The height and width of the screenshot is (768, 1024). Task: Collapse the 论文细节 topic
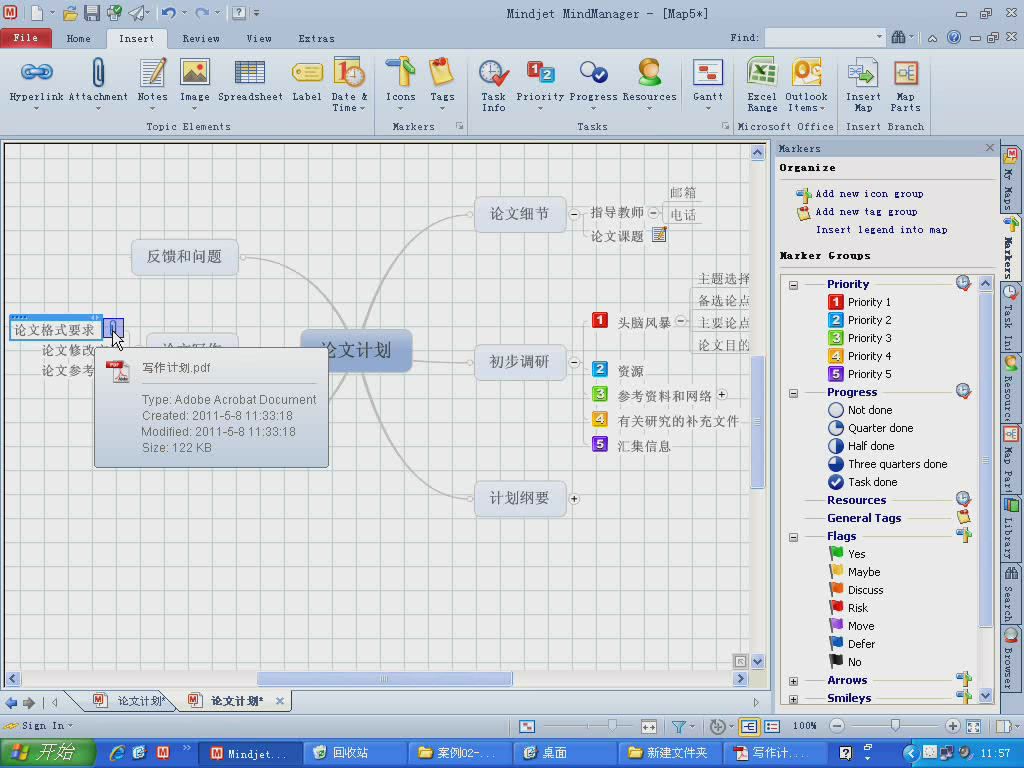[x=574, y=214]
